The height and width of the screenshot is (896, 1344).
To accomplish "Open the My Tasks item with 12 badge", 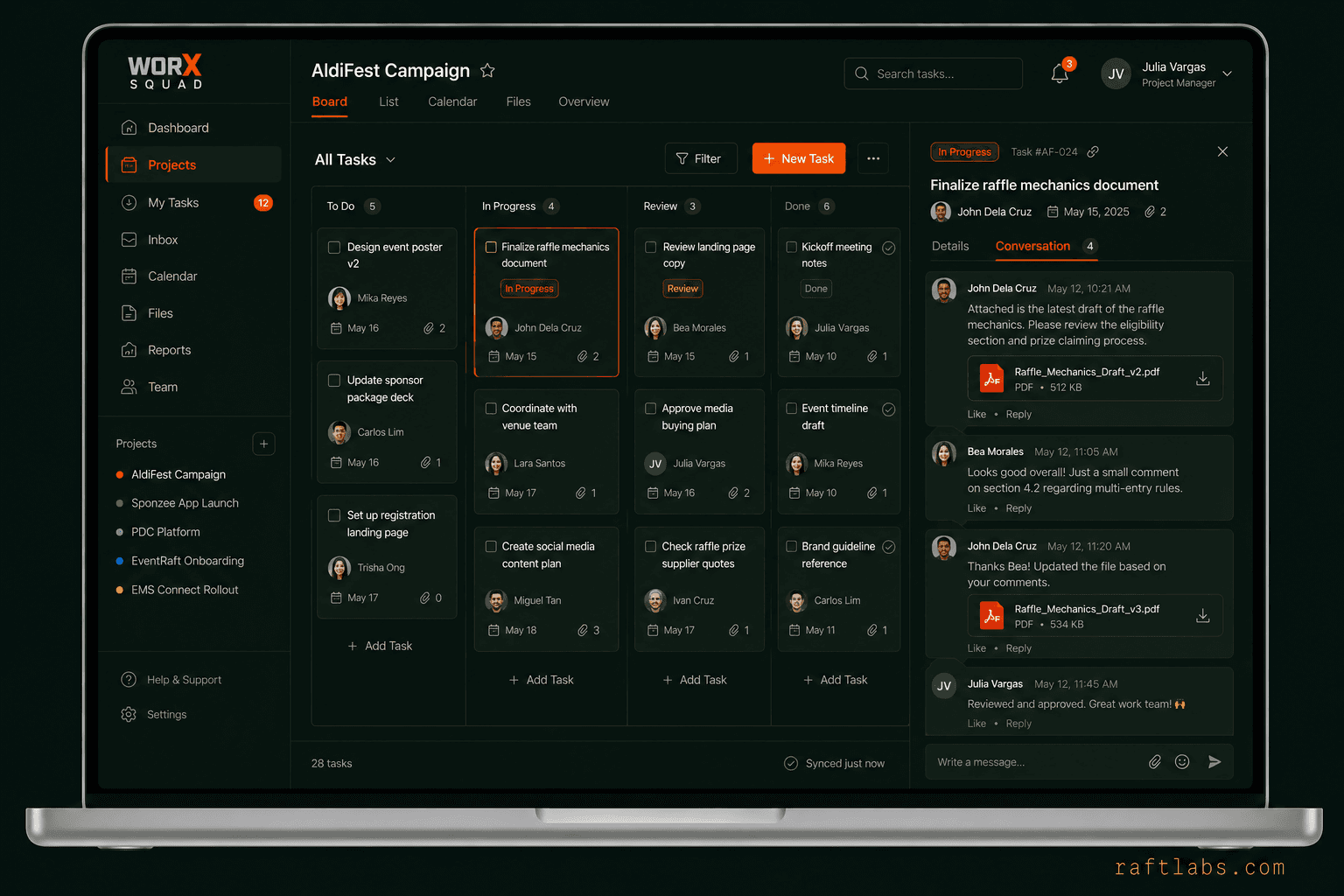I will point(194,202).
